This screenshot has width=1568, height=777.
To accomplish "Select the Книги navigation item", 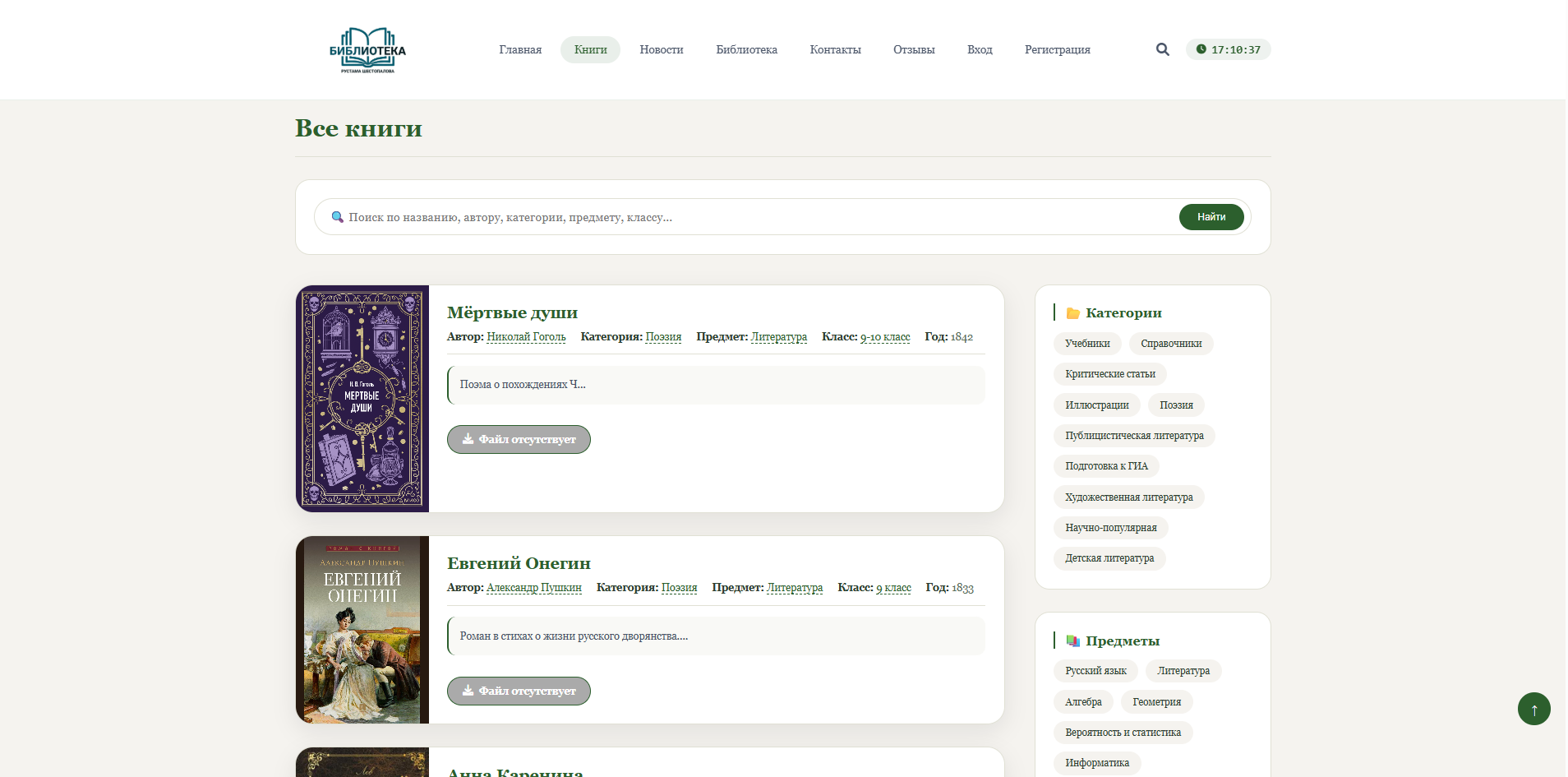I will coord(590,50).
